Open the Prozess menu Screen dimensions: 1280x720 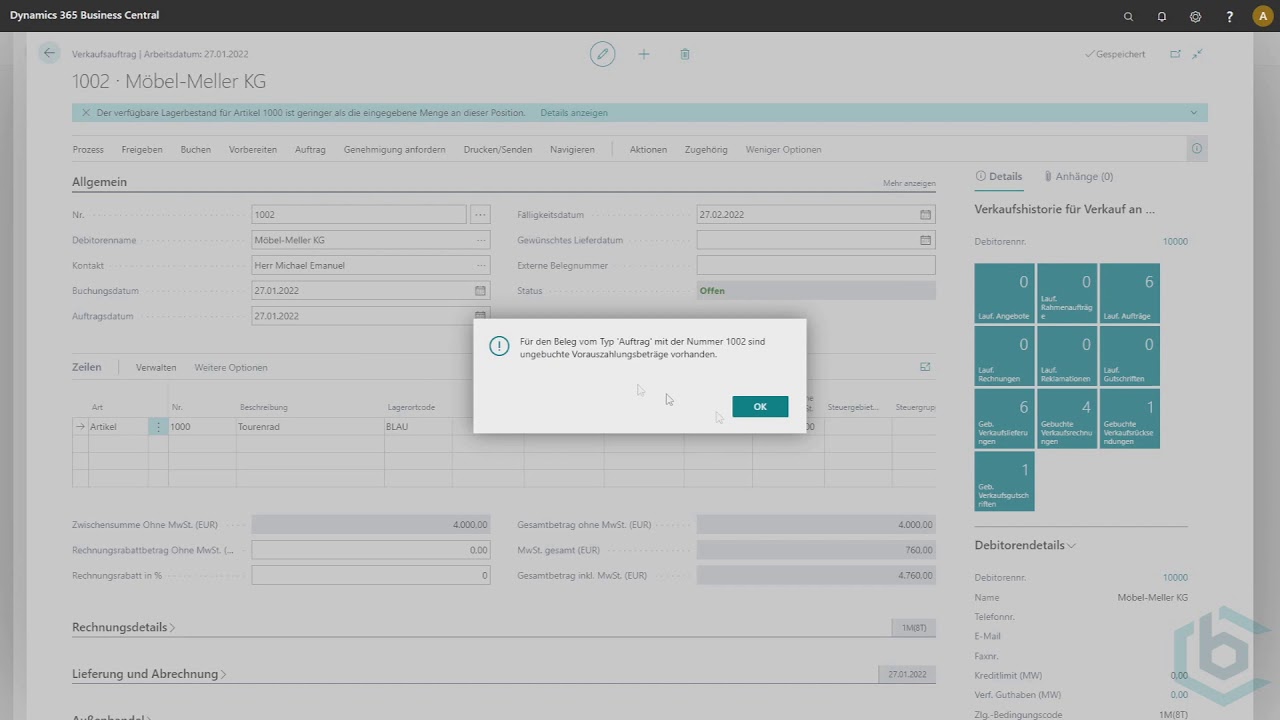point(88,149)
